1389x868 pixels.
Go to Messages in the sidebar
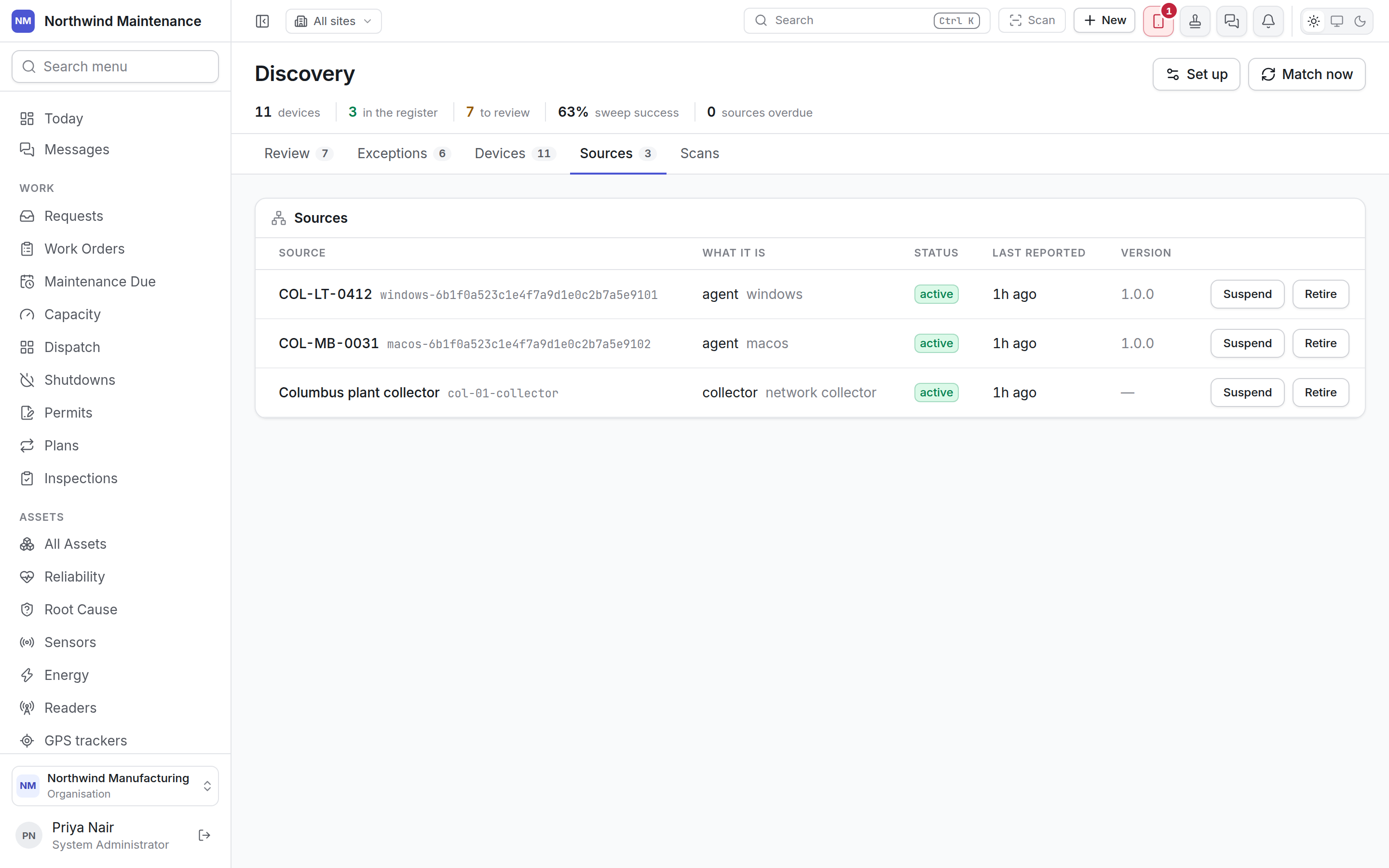pyautogui.click(x=115, y=149)
